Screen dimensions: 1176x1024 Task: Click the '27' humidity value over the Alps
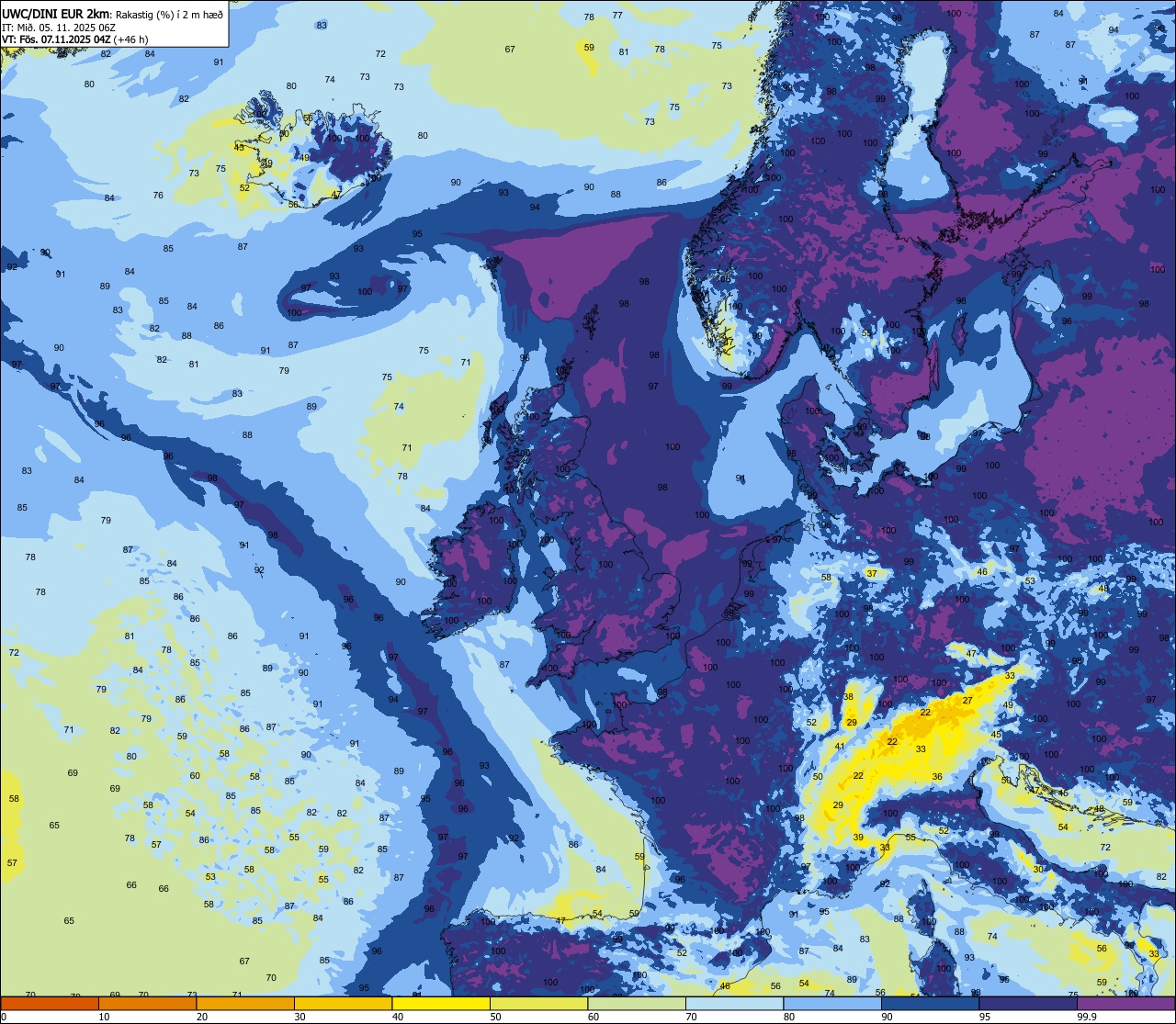967,701
